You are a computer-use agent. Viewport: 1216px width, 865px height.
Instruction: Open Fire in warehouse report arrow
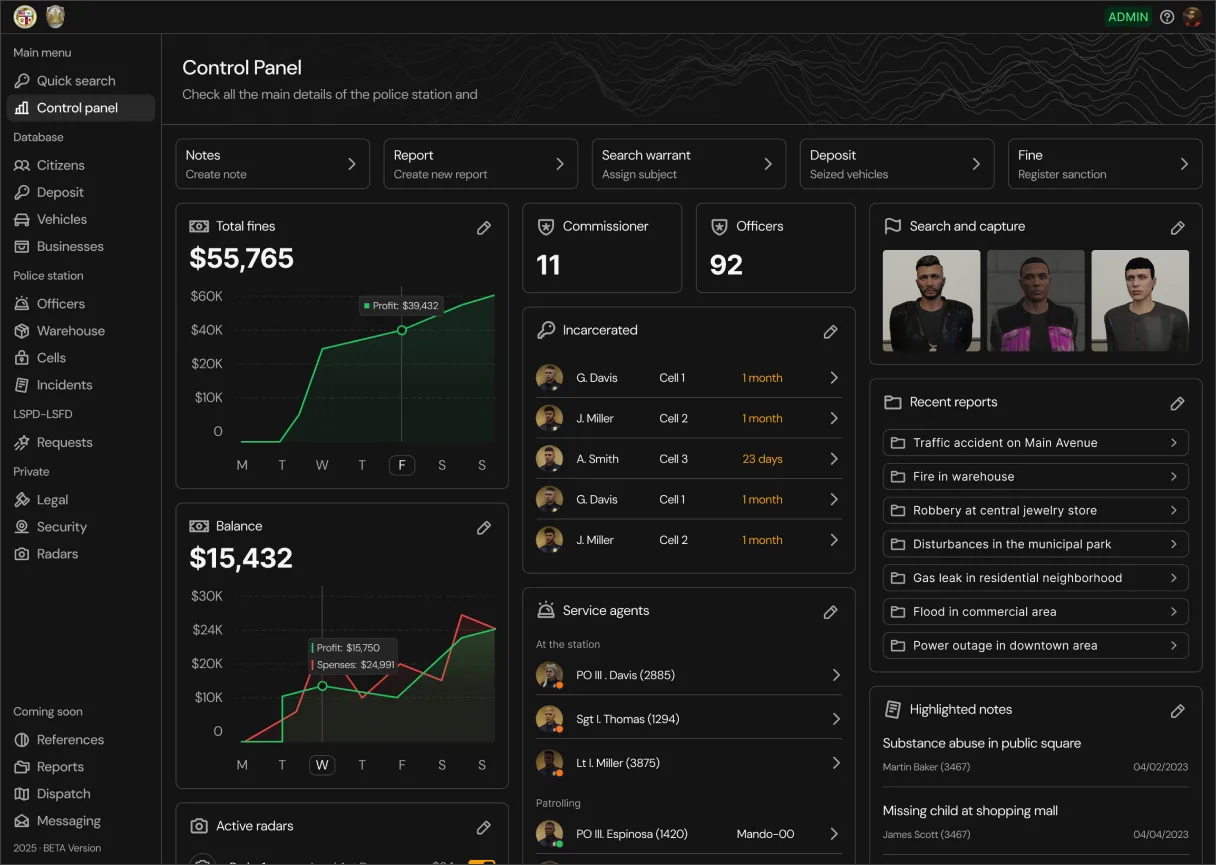(1174, 477)
